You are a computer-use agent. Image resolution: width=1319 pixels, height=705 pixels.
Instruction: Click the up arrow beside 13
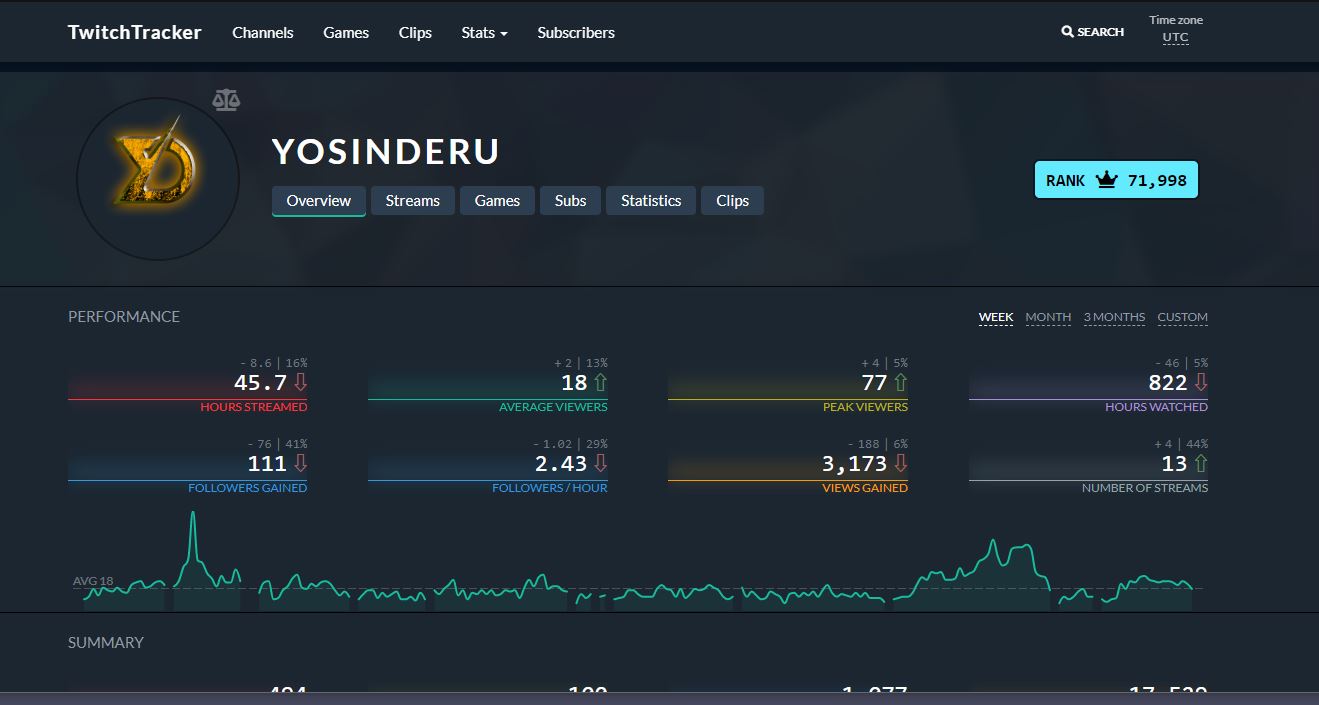click(x=1201, y=464)
